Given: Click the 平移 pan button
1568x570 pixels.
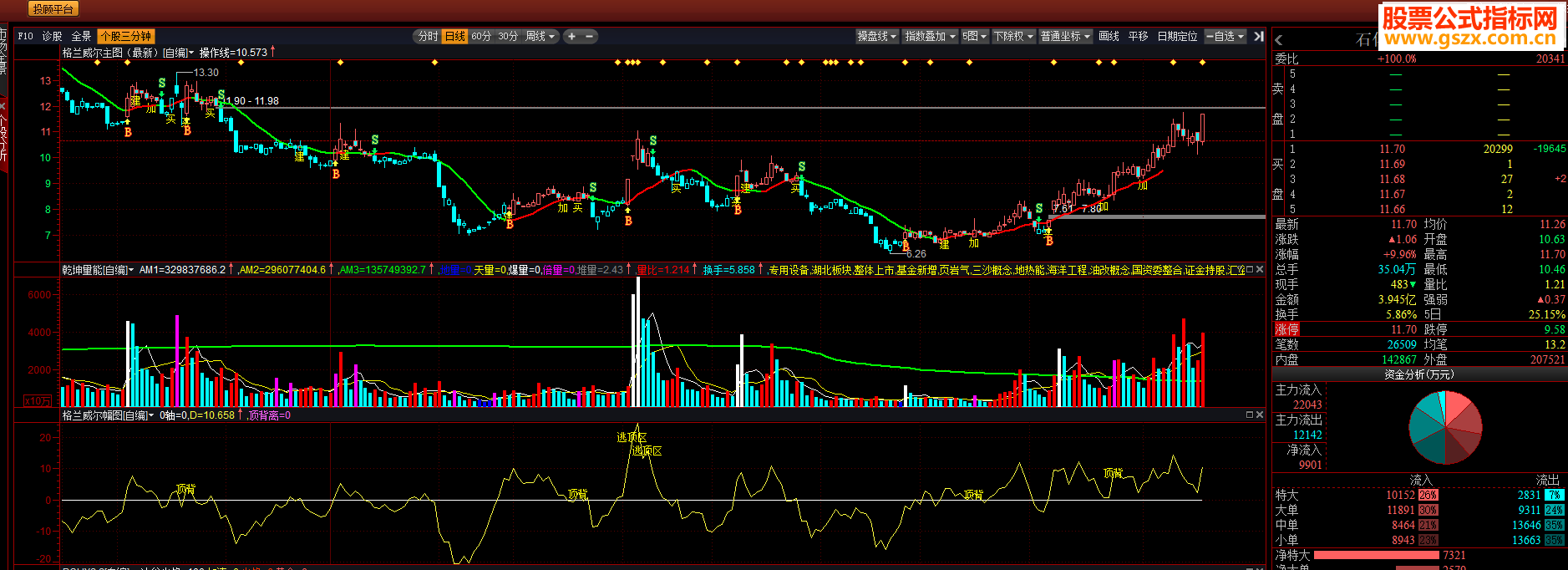Looking at the screenshot, I should point(1139,36).
